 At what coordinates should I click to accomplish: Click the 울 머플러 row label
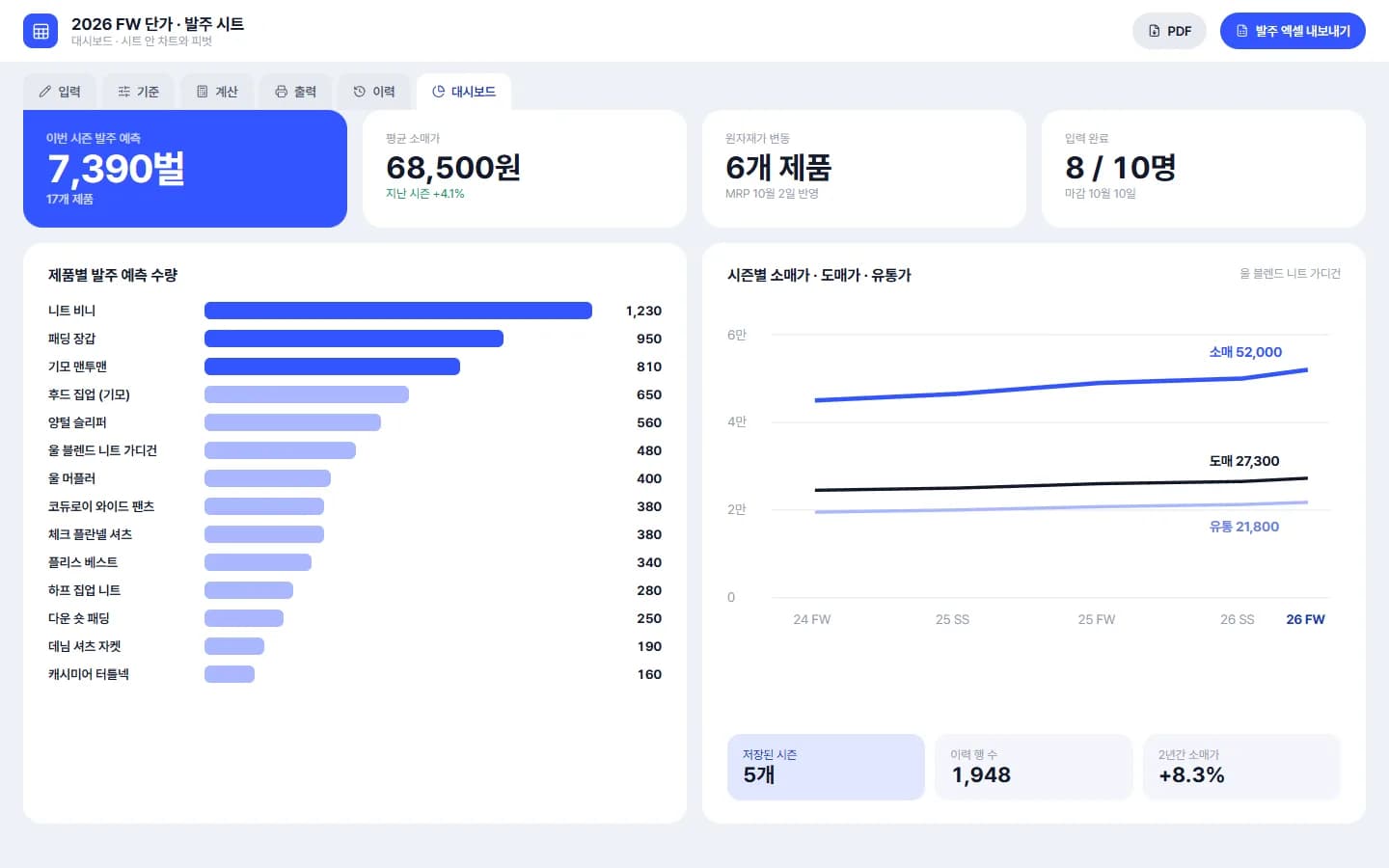(x=72, y=478)
